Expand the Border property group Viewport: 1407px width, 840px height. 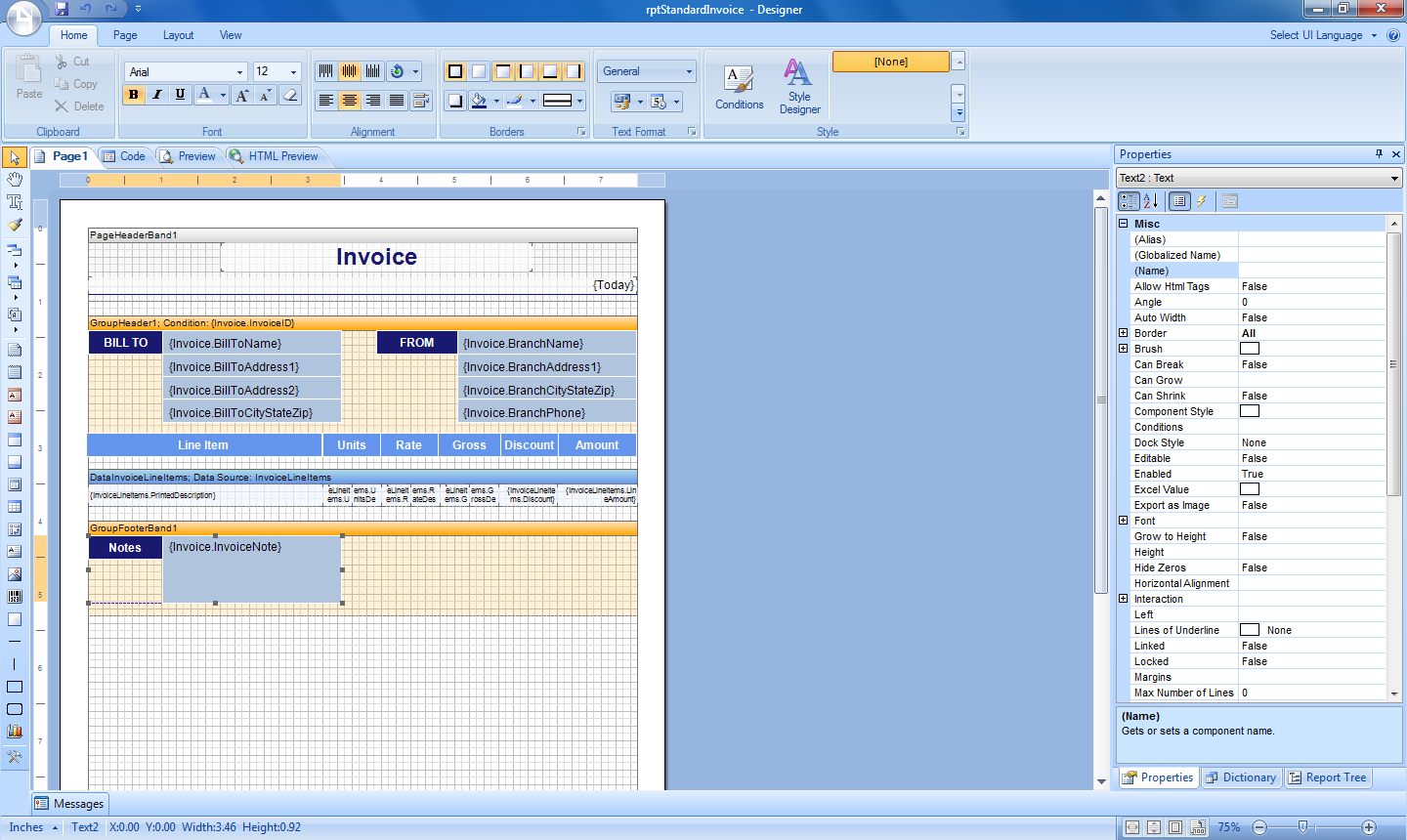[1124, 333]
